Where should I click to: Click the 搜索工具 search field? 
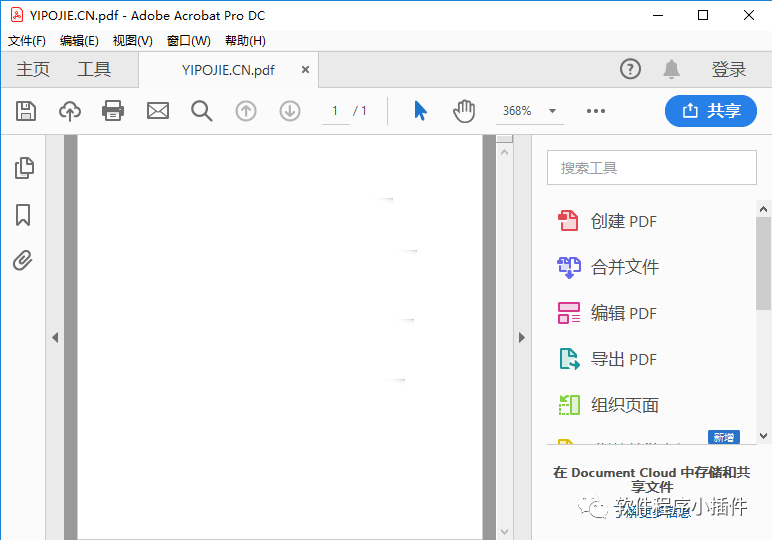651,168
